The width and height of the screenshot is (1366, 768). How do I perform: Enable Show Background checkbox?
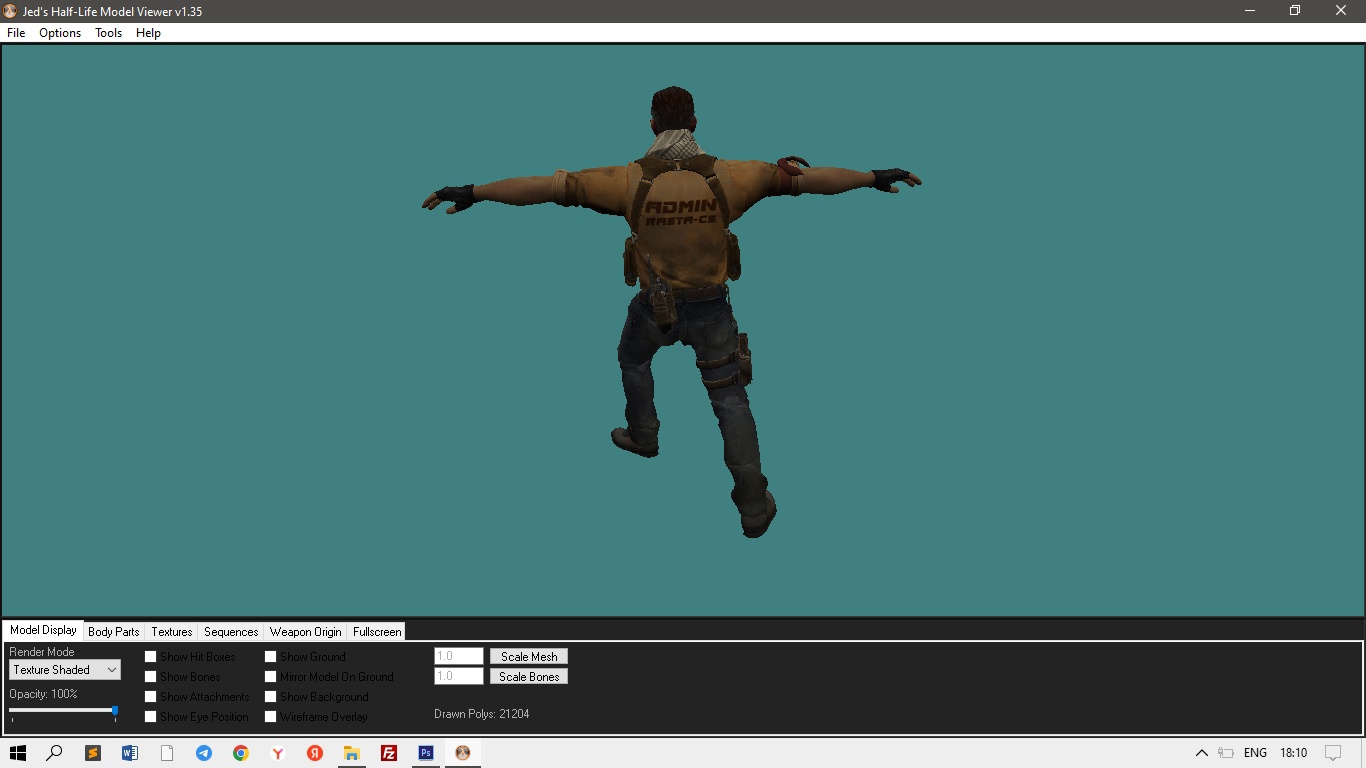(x=271, y=697)
